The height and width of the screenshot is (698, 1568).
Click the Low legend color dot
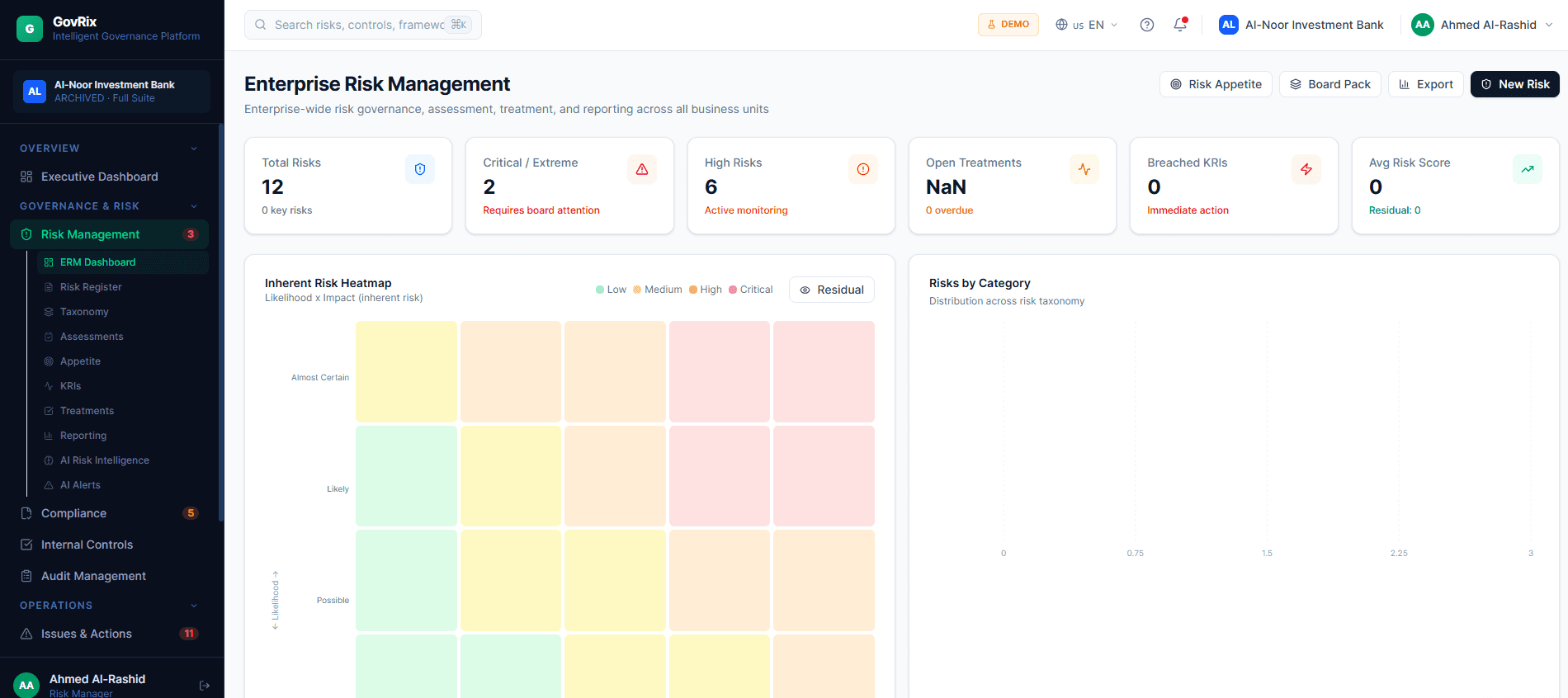point(600,290)
